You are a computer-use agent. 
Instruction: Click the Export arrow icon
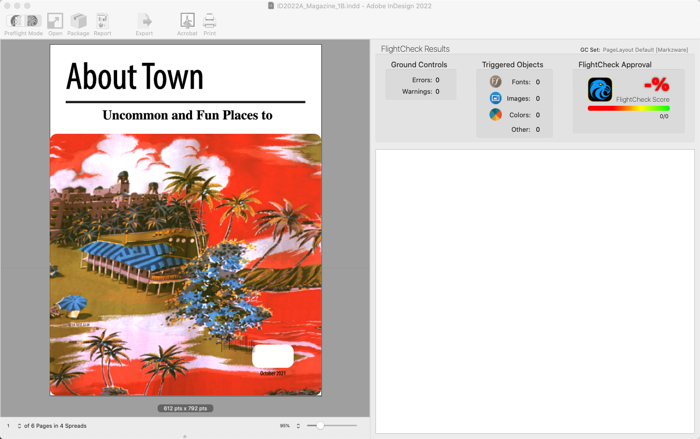[x=144, y=21]
